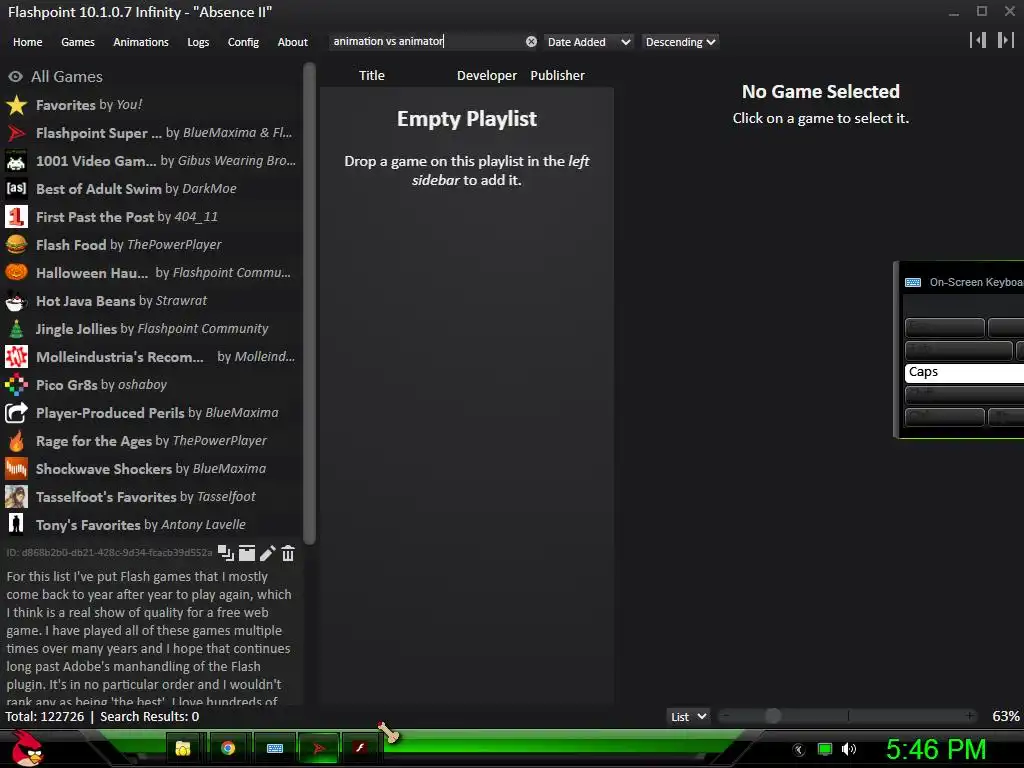This screenshot has width=1024, height=768.
Task: Click the 5:46 PM clock
Action: point(936,749)
